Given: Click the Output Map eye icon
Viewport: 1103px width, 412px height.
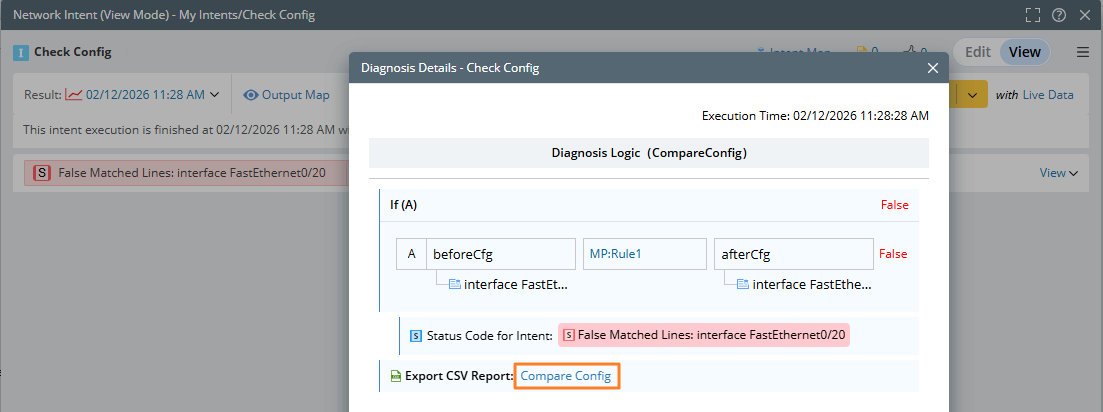Looking at the screenshot, I should click(x=251, y=95).
